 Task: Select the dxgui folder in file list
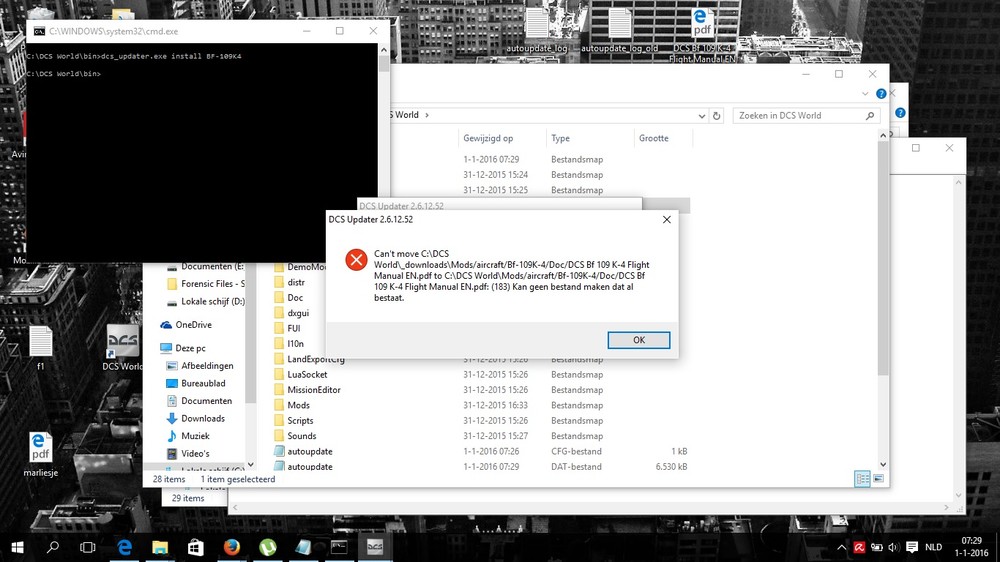291,313
